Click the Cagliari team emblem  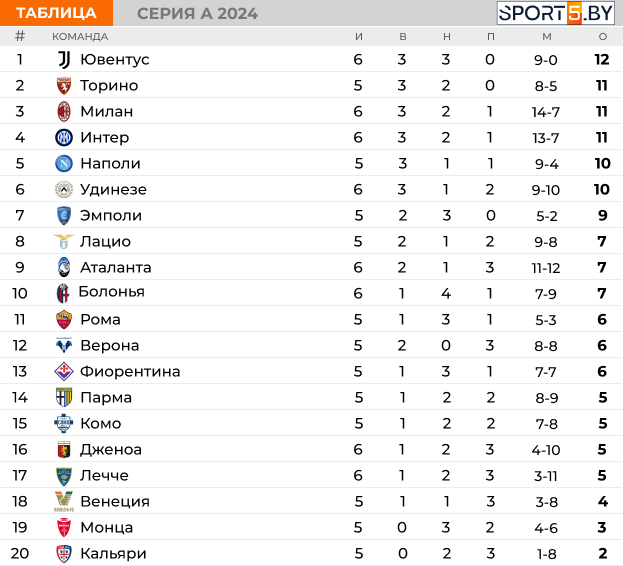click(64, 554)
